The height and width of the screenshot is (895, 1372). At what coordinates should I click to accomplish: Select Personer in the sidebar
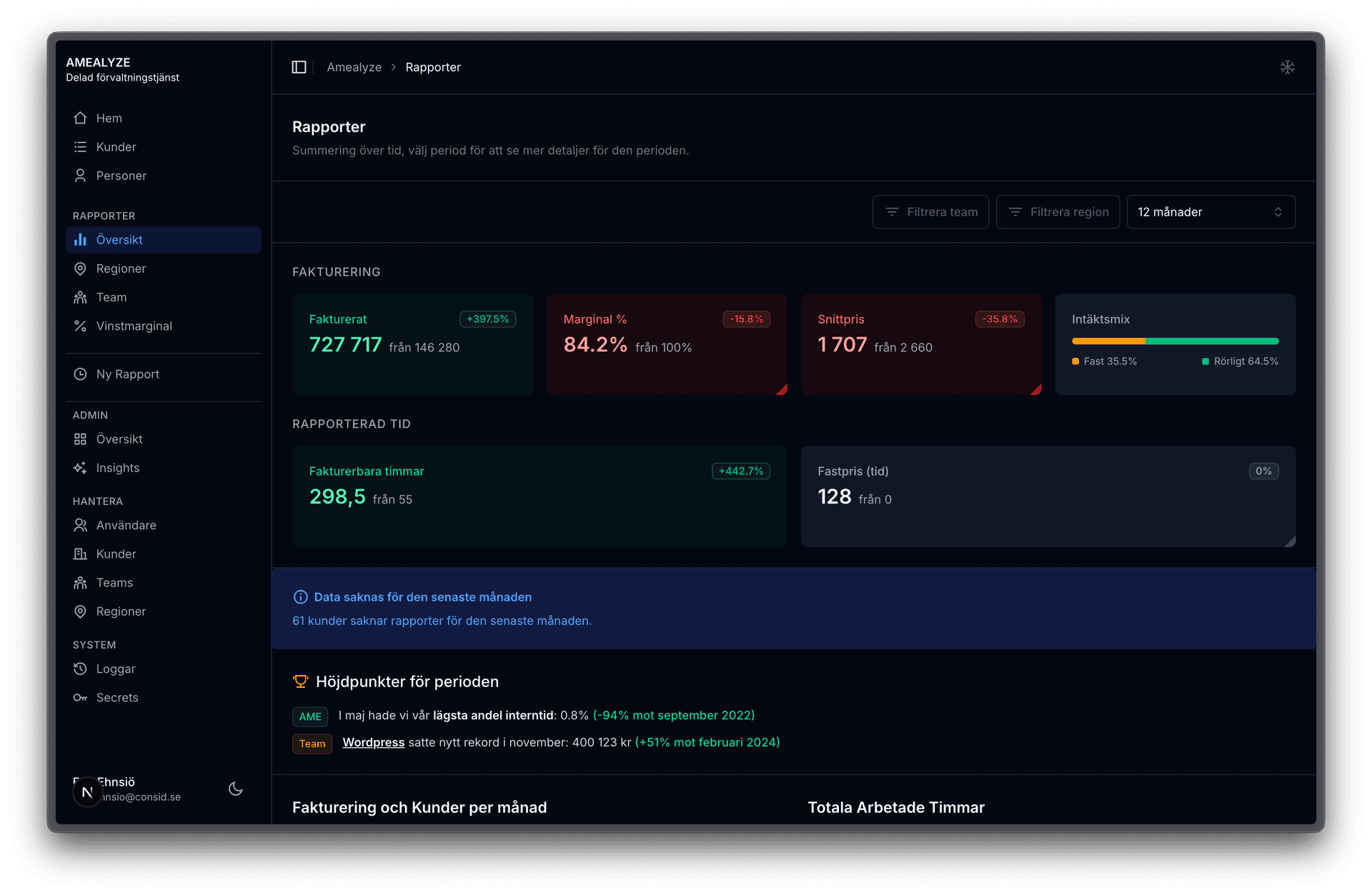pyautogui.click(x=121, y=176)
